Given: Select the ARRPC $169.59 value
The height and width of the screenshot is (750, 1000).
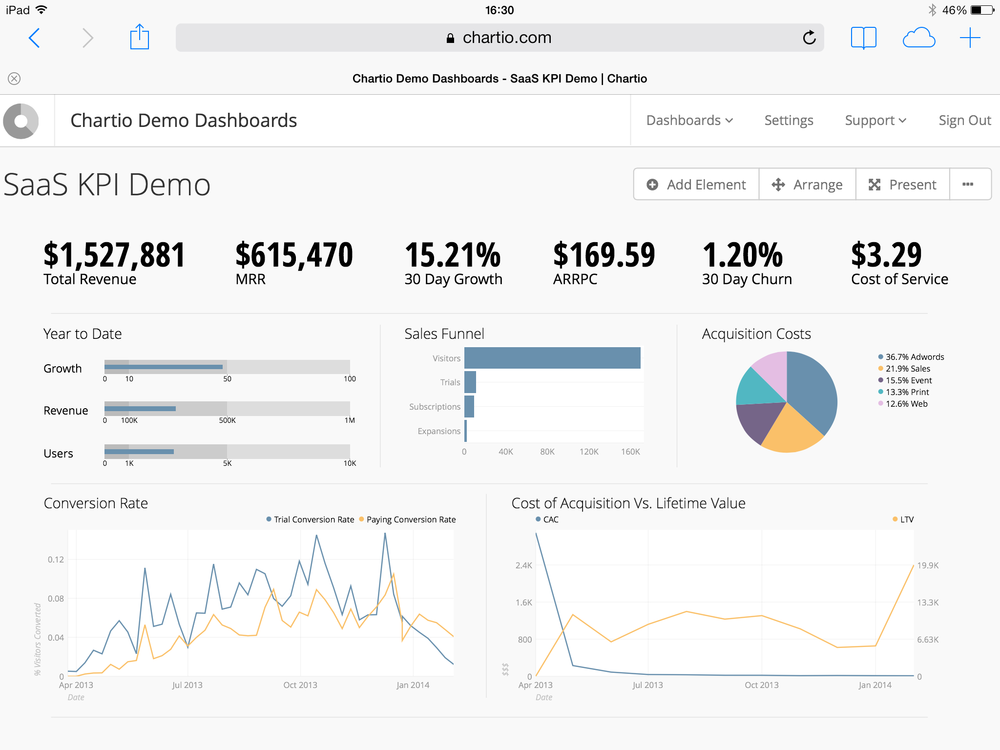Looking at the screenshot, I should pos(604,255).
